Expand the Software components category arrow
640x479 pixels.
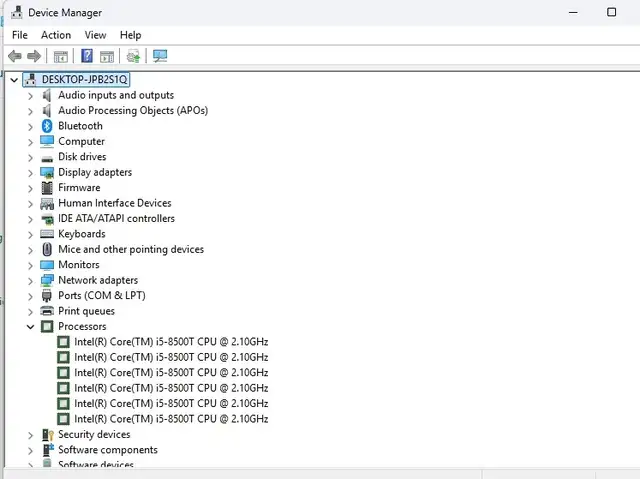30,451
